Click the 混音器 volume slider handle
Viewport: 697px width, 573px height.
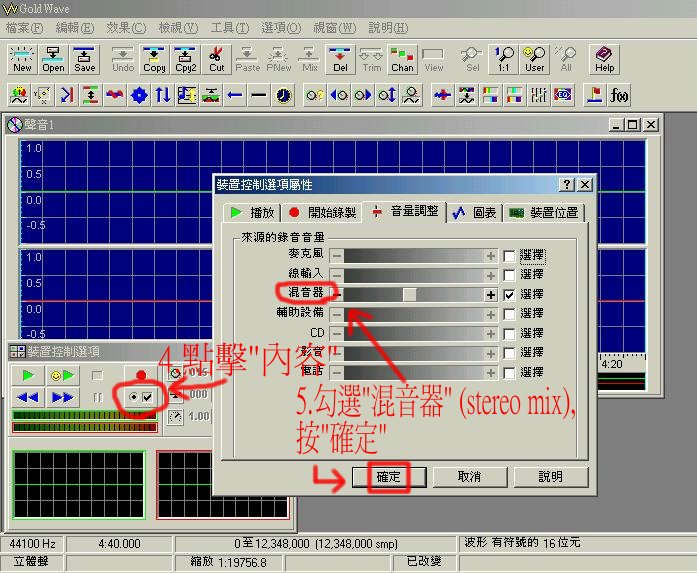click(410, 295)
